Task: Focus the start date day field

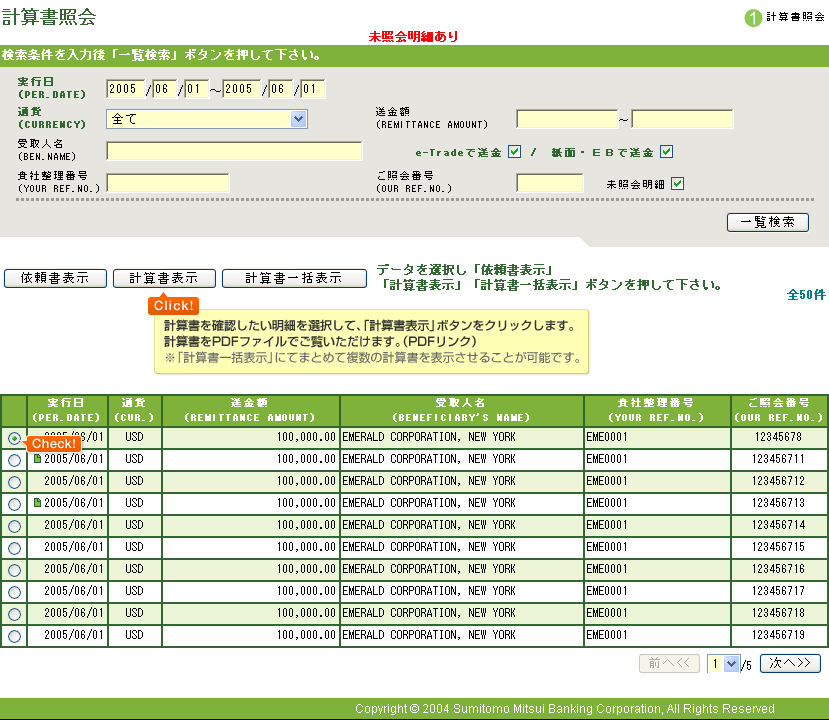Action: pyautogui.click(x=196, y=89)
